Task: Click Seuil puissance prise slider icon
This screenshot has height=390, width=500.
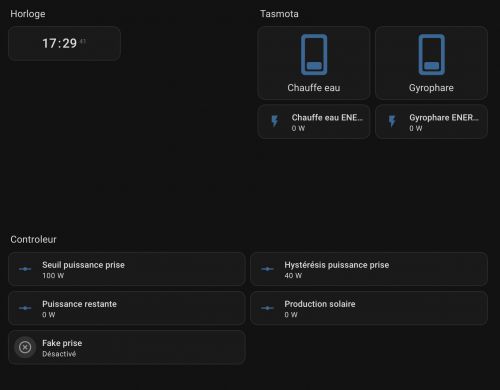Action: [x=25, y=269]
